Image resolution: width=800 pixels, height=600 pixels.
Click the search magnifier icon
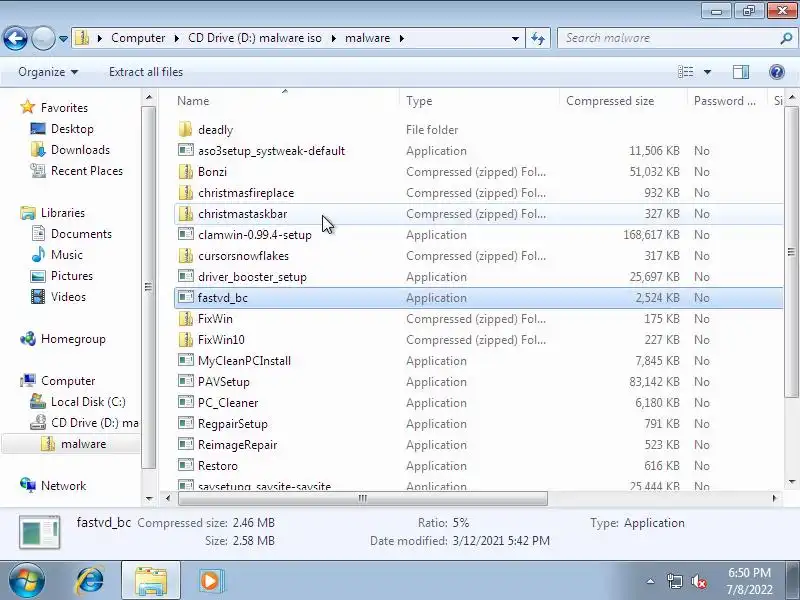pos(786,38)
